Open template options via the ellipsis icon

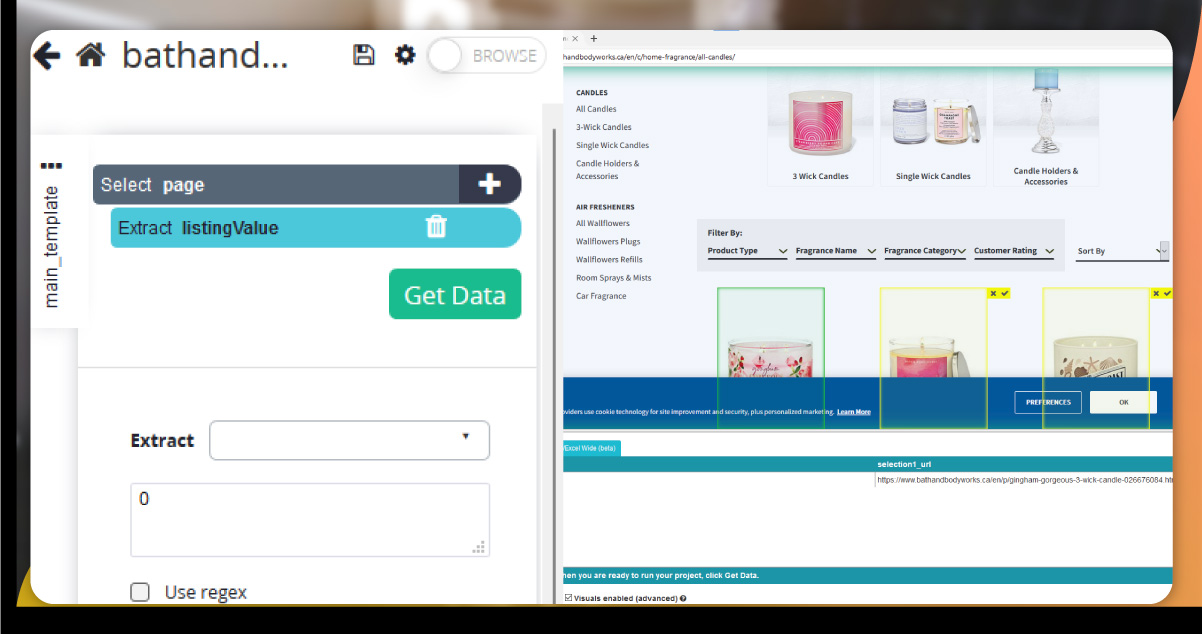pyautogui.click(x=52, y=166)
